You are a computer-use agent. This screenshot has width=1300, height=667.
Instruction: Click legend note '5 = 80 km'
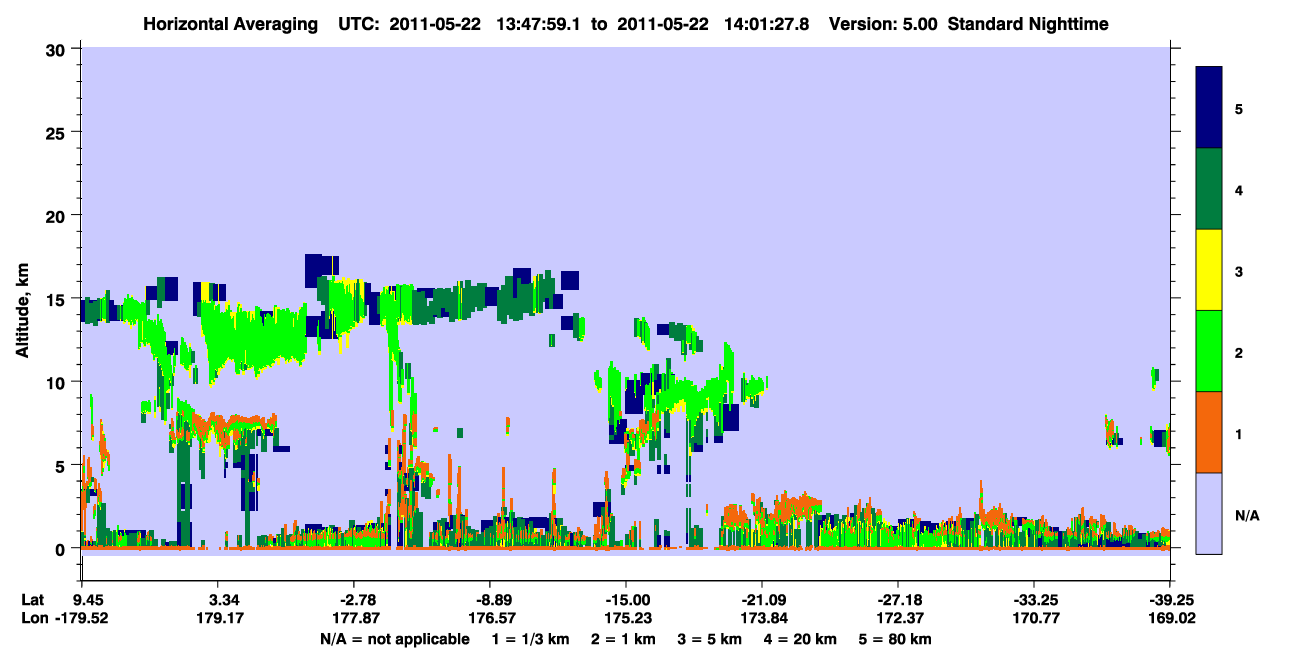click(x=896, y=639)
